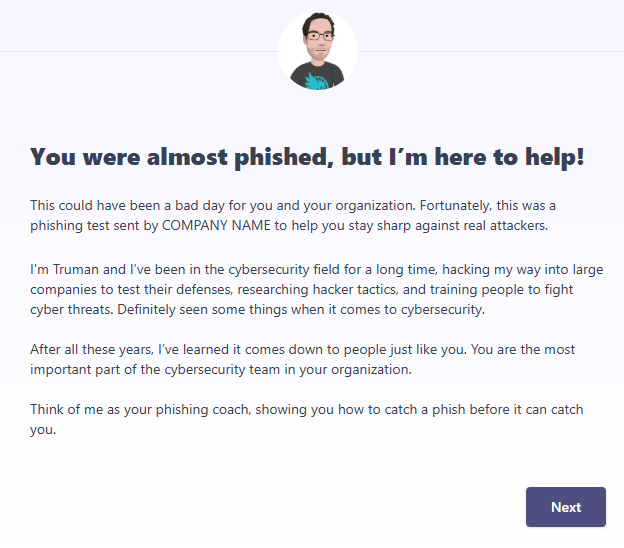Click "hacking my way into large" text
Image resolution: width=624 pixels, height=548 pixels.
tap(523, 269)
